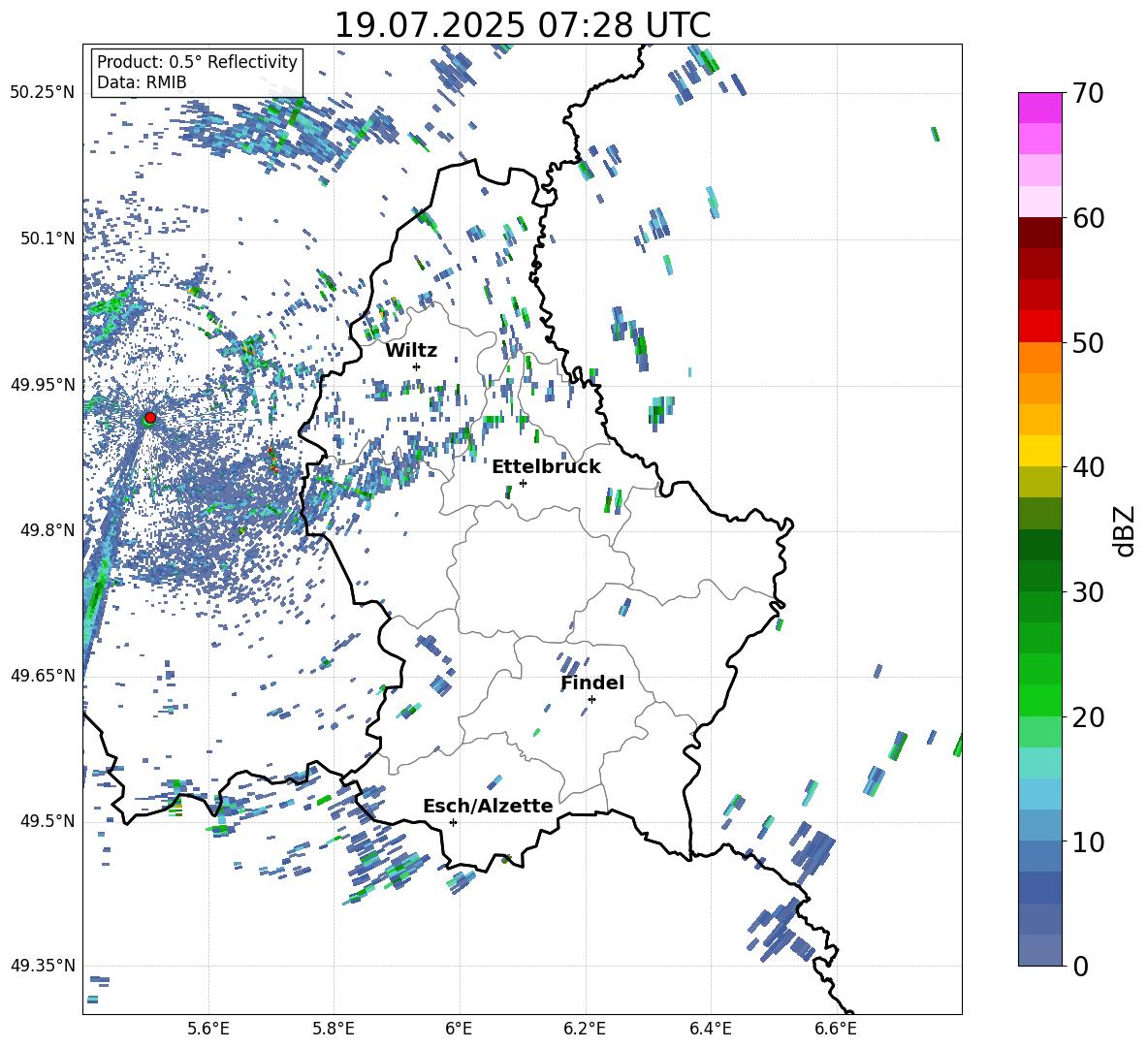This screenshot has height=1048, width=1148.
Task: Click the magenta swatch atop the colorbar
Action: pyautogui.click(x=1039, y=108)
